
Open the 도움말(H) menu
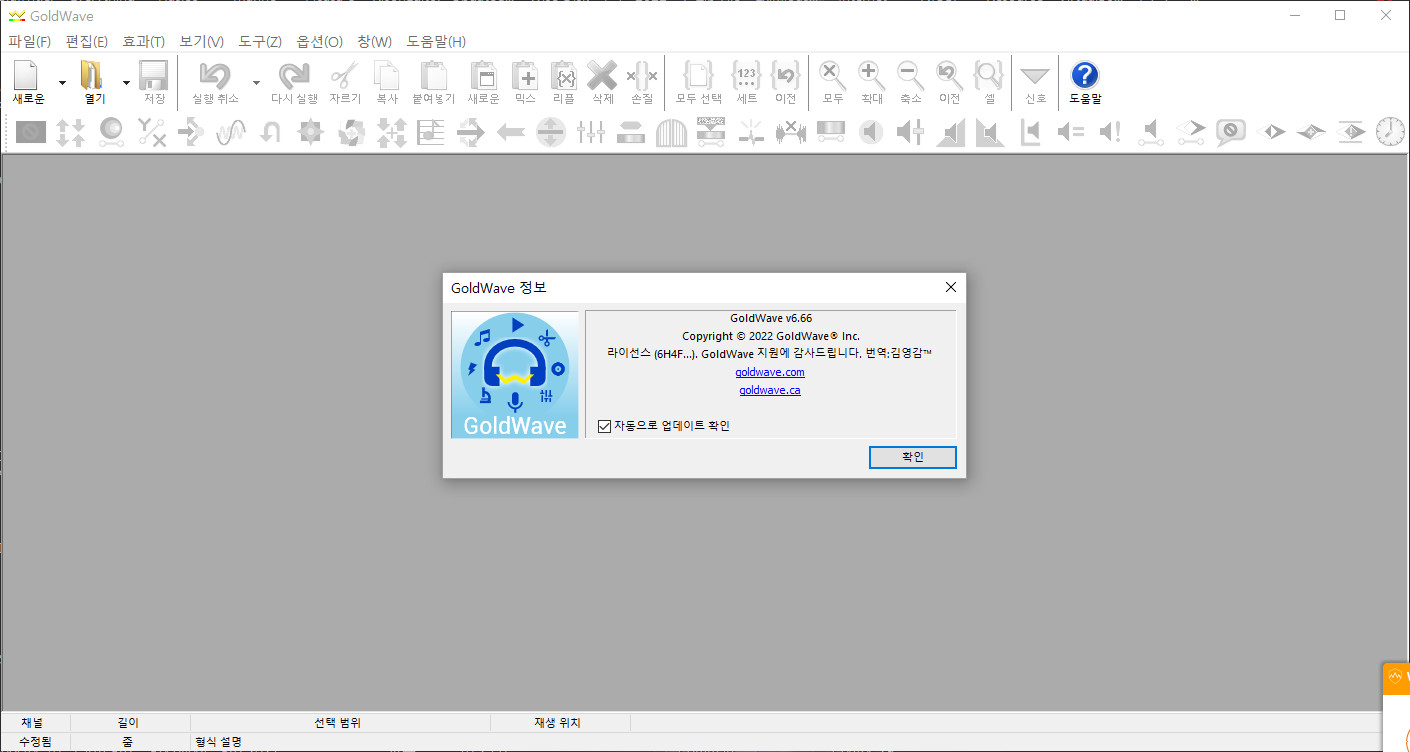click(436, 42)
